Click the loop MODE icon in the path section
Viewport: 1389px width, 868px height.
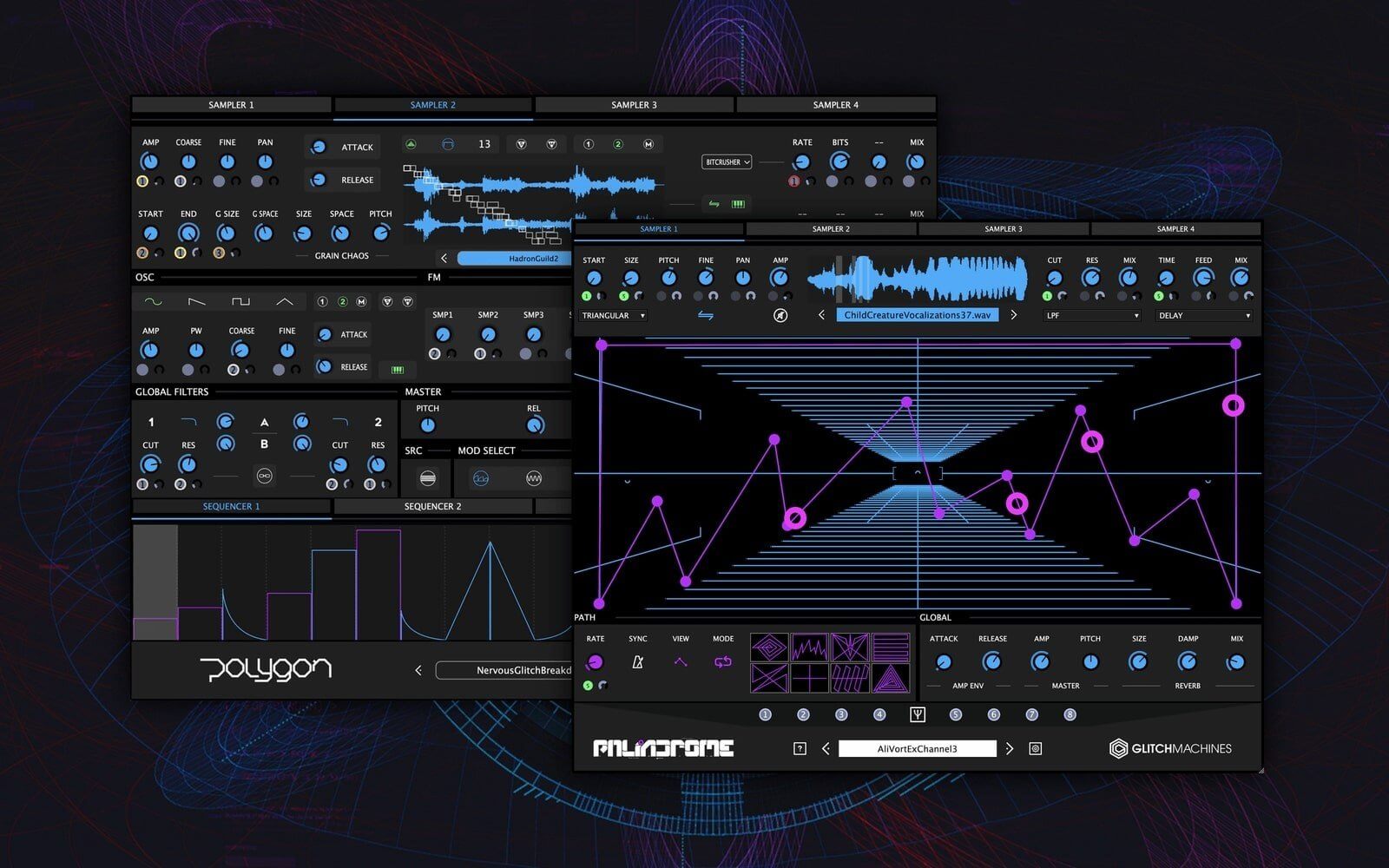tap(723, 661)
